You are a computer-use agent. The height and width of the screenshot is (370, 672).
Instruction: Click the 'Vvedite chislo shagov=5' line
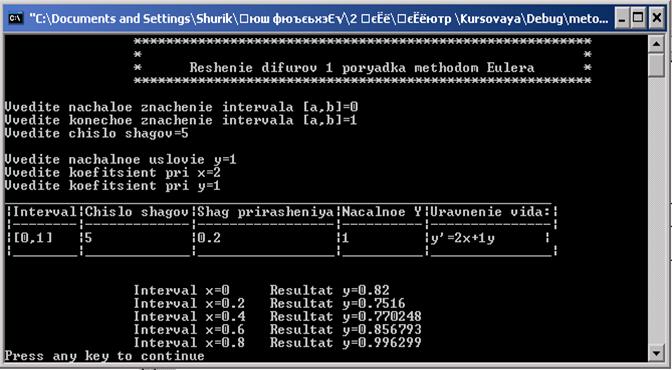coord(96,133)
